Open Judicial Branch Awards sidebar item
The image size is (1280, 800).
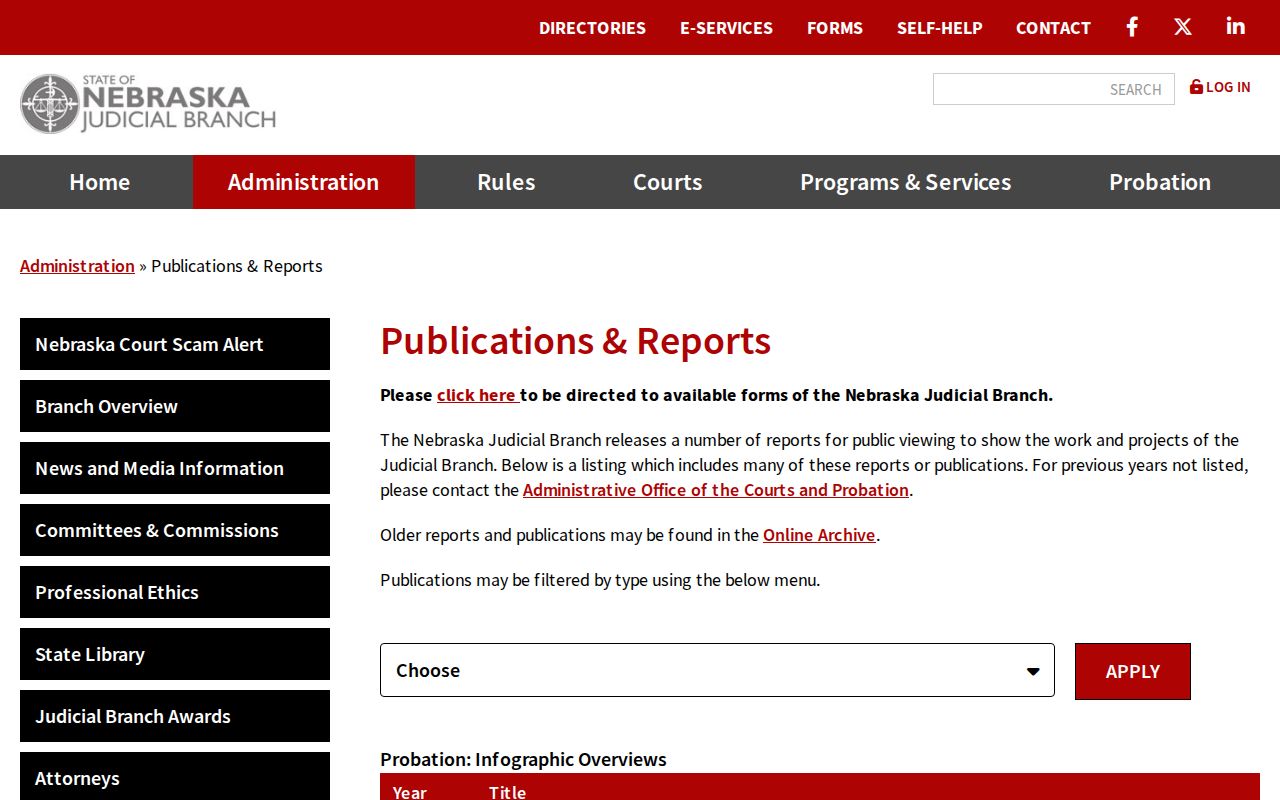[175, 716]
